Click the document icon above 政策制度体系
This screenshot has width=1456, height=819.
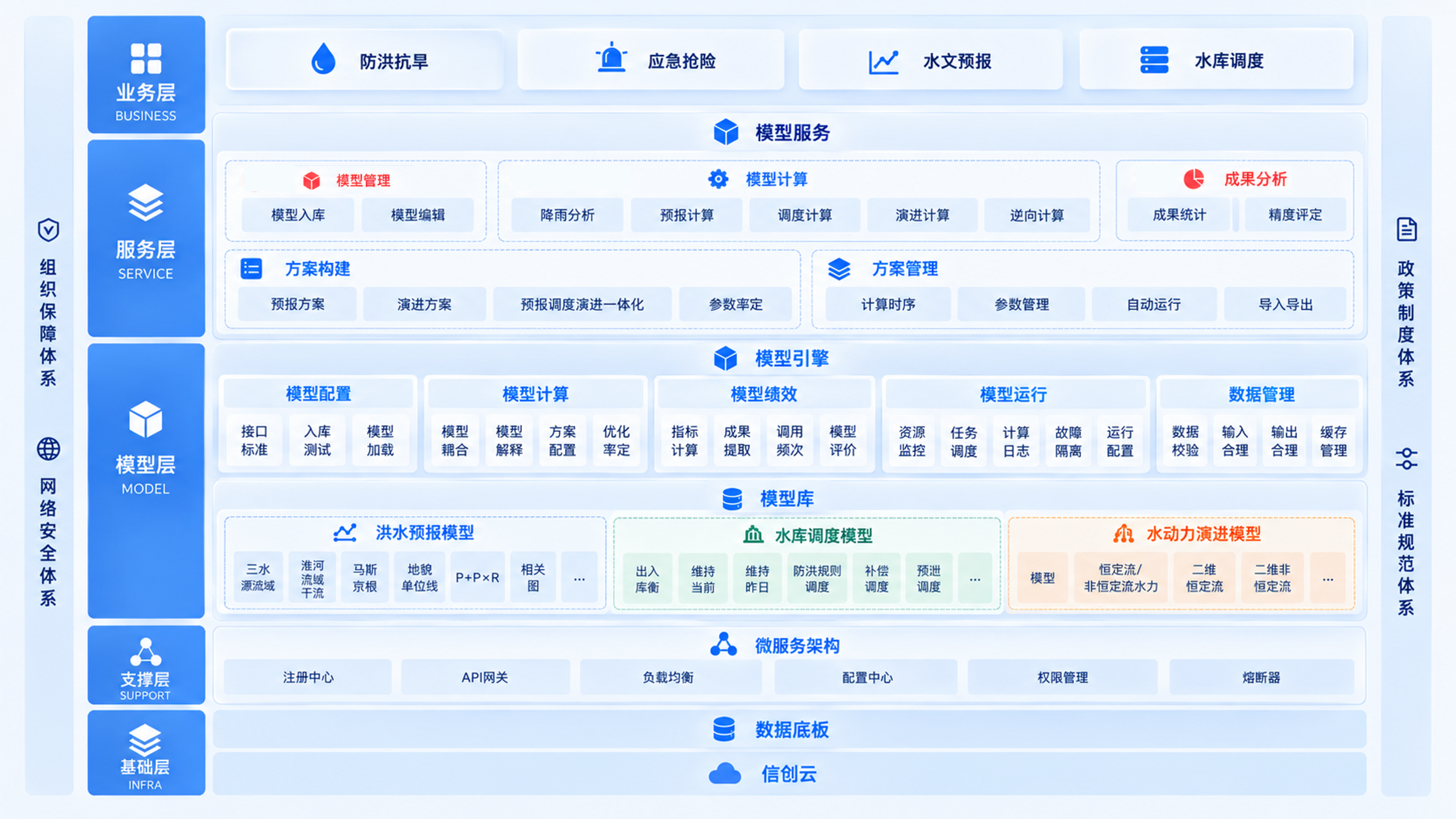point(1406,229)
